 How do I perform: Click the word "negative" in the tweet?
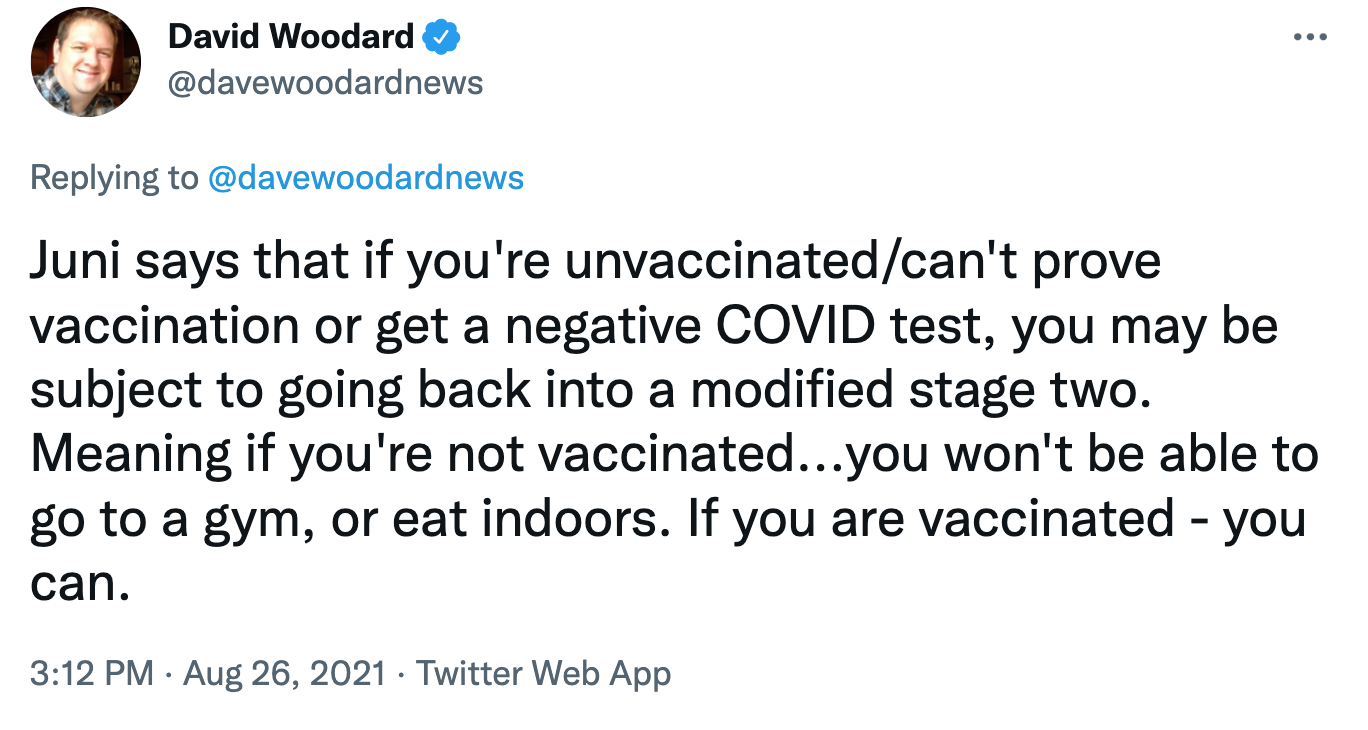pyautogui.click(x=552, y=327)
